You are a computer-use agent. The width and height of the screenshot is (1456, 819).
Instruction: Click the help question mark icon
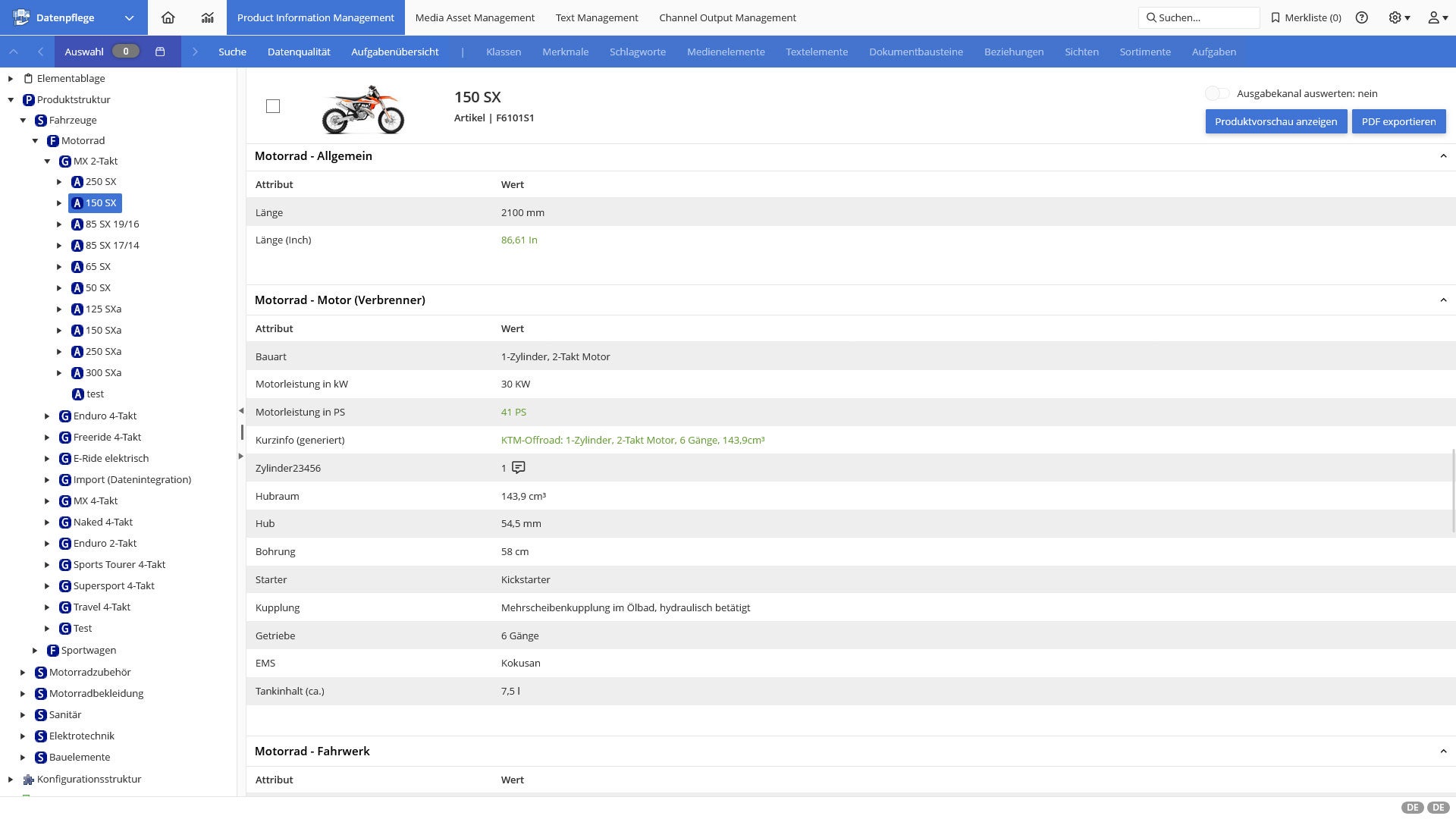pos(1362,17)
